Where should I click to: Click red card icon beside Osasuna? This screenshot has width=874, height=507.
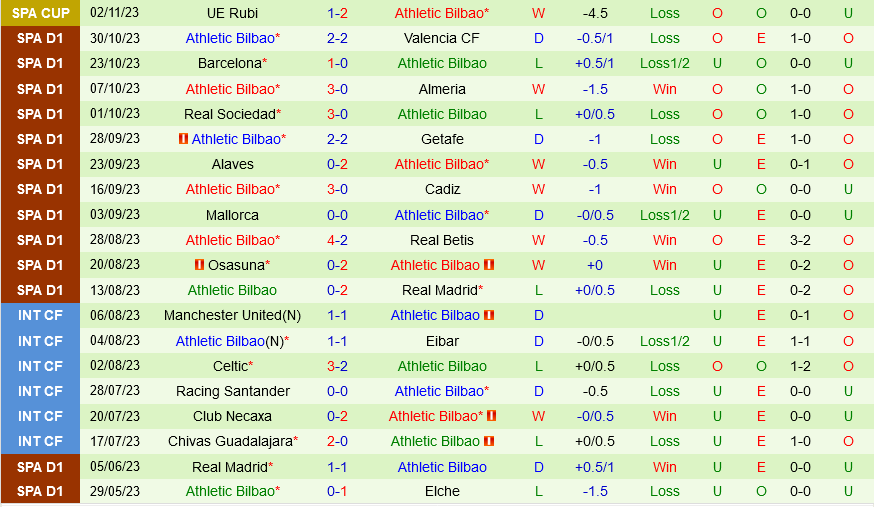coord(200,265)
